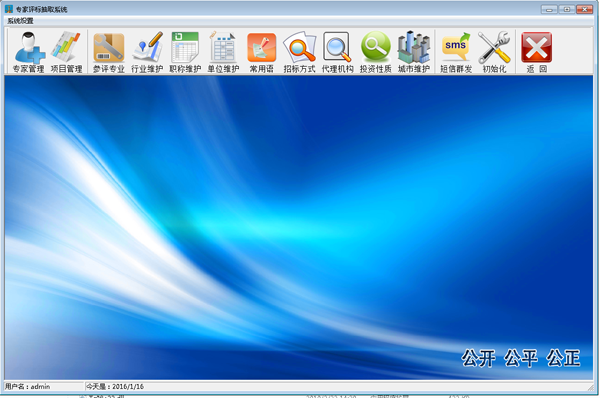Open the 系统设置 menu
The image size is (600, 398).
[20, 21]
